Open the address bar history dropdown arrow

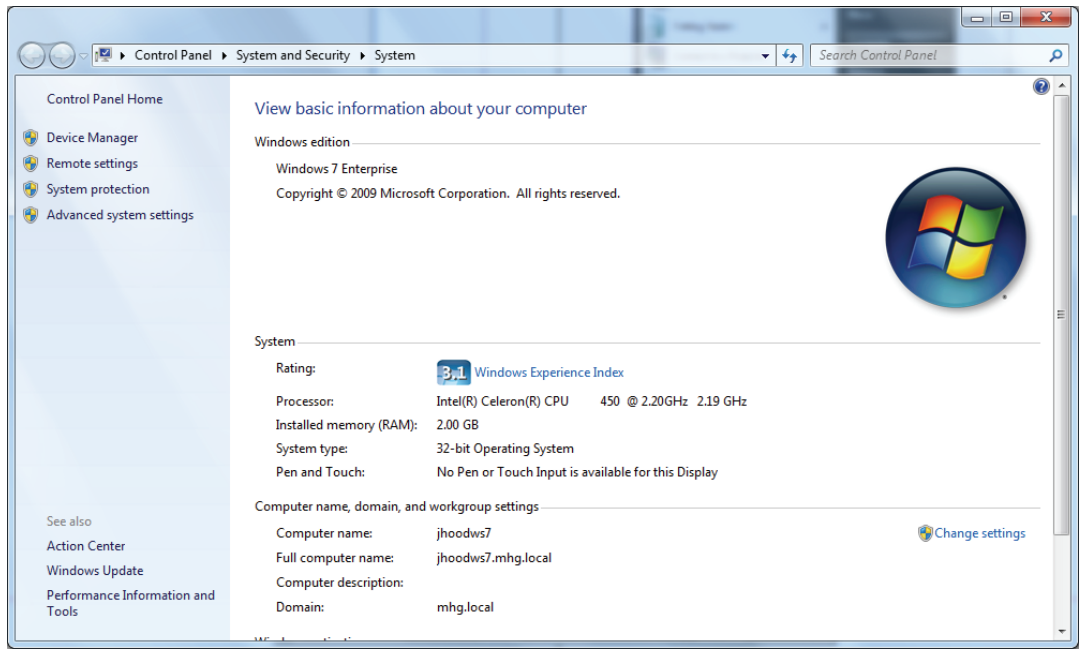pyautogui.click(x=766, y=56)
